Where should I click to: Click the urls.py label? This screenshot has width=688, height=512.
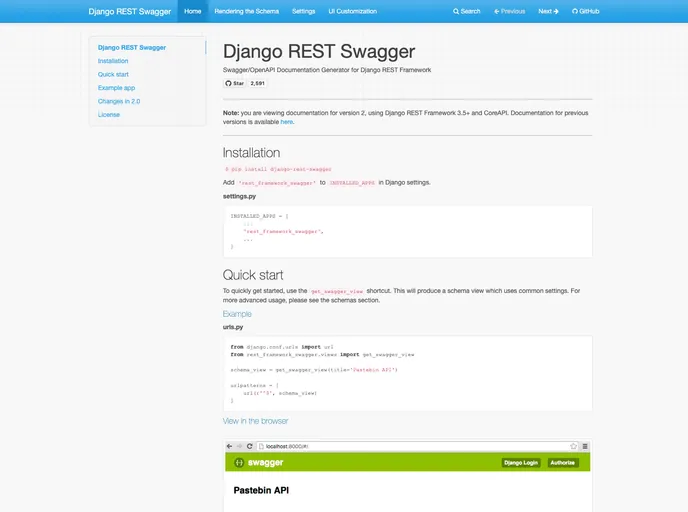click(x=233, y=327)
